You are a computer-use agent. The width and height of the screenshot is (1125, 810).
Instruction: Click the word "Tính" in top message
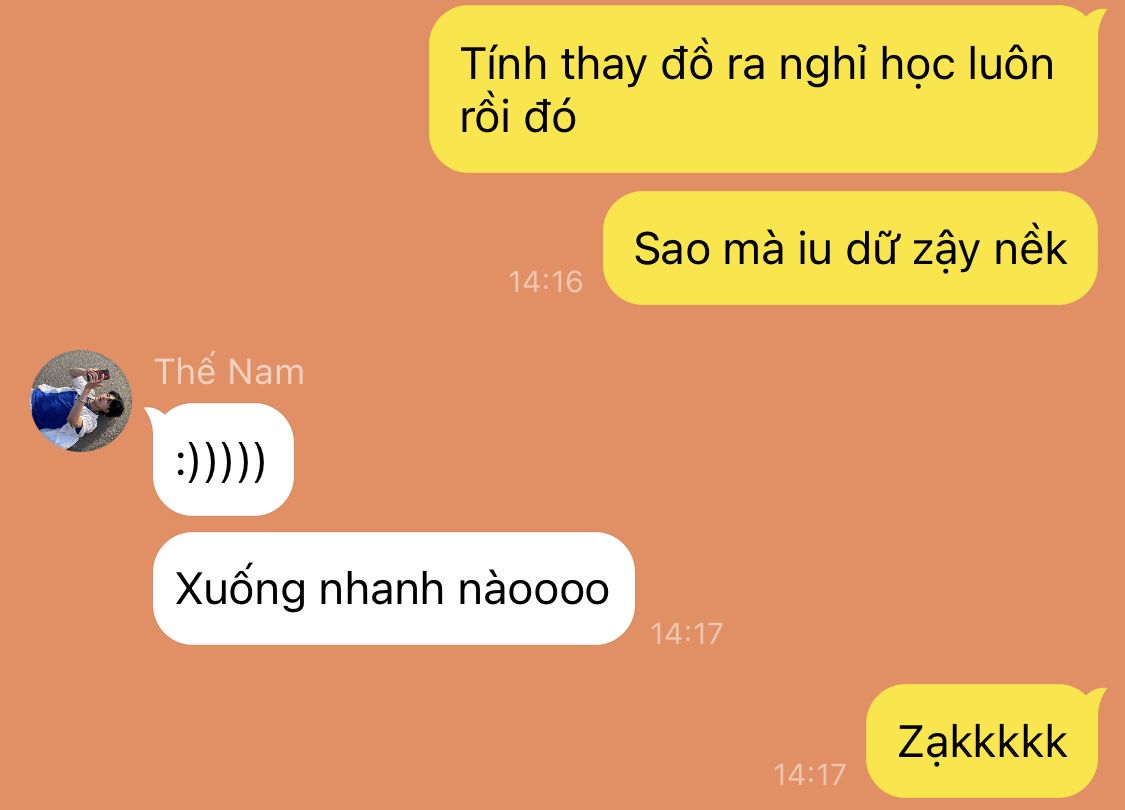point(503,64)
